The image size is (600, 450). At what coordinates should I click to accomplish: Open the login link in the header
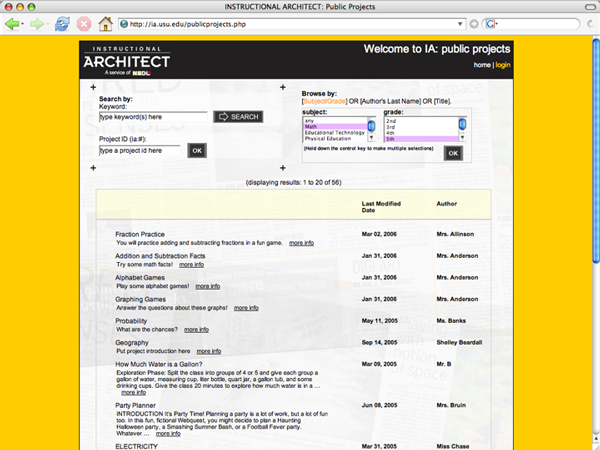(503, 65)
